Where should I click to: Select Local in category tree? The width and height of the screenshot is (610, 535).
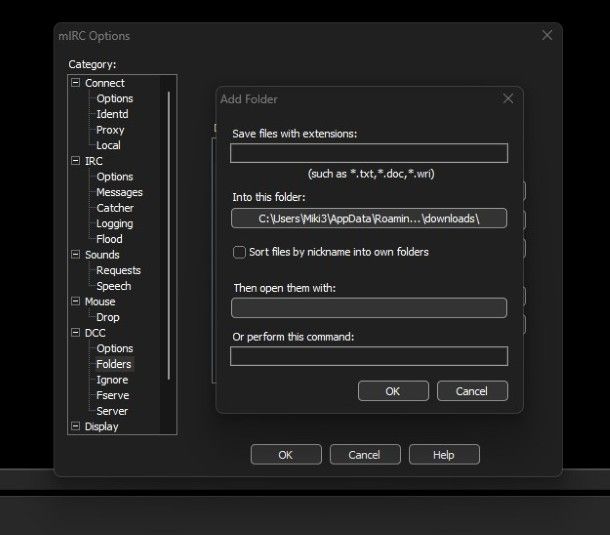click(x=108, y=145)
